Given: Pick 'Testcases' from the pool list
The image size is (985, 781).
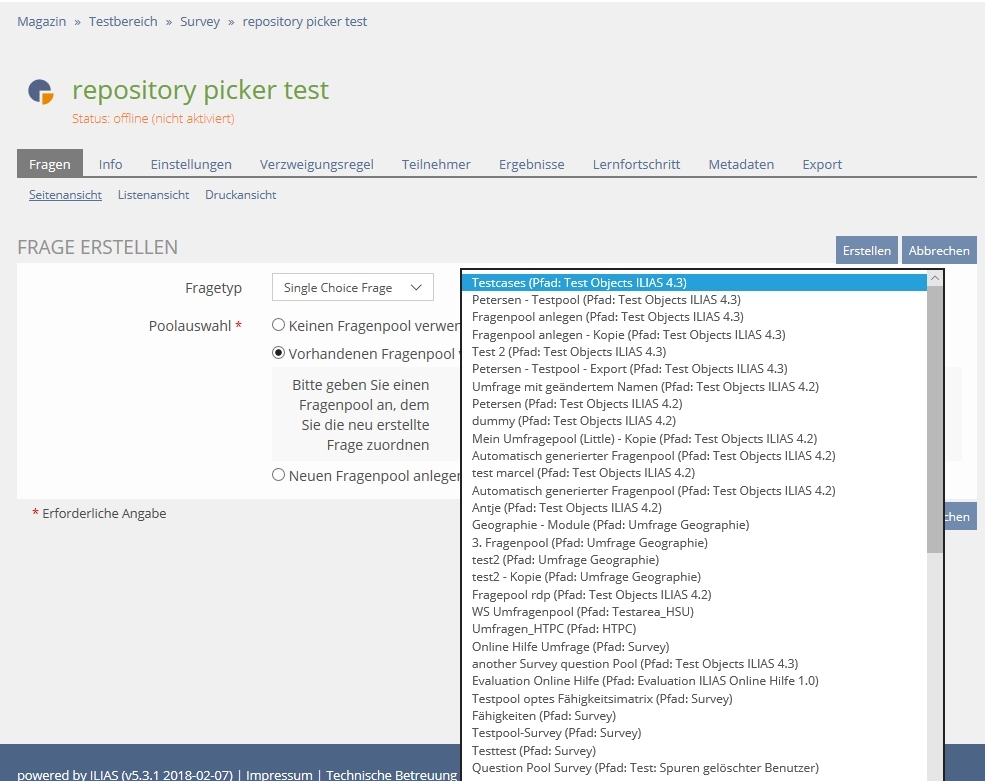Looking at the screenshot, I should coord(578,283).
